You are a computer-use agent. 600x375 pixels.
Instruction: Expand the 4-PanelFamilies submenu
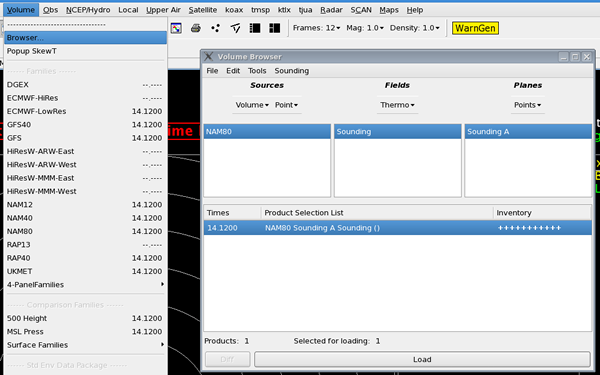click(x=85, y=285)
